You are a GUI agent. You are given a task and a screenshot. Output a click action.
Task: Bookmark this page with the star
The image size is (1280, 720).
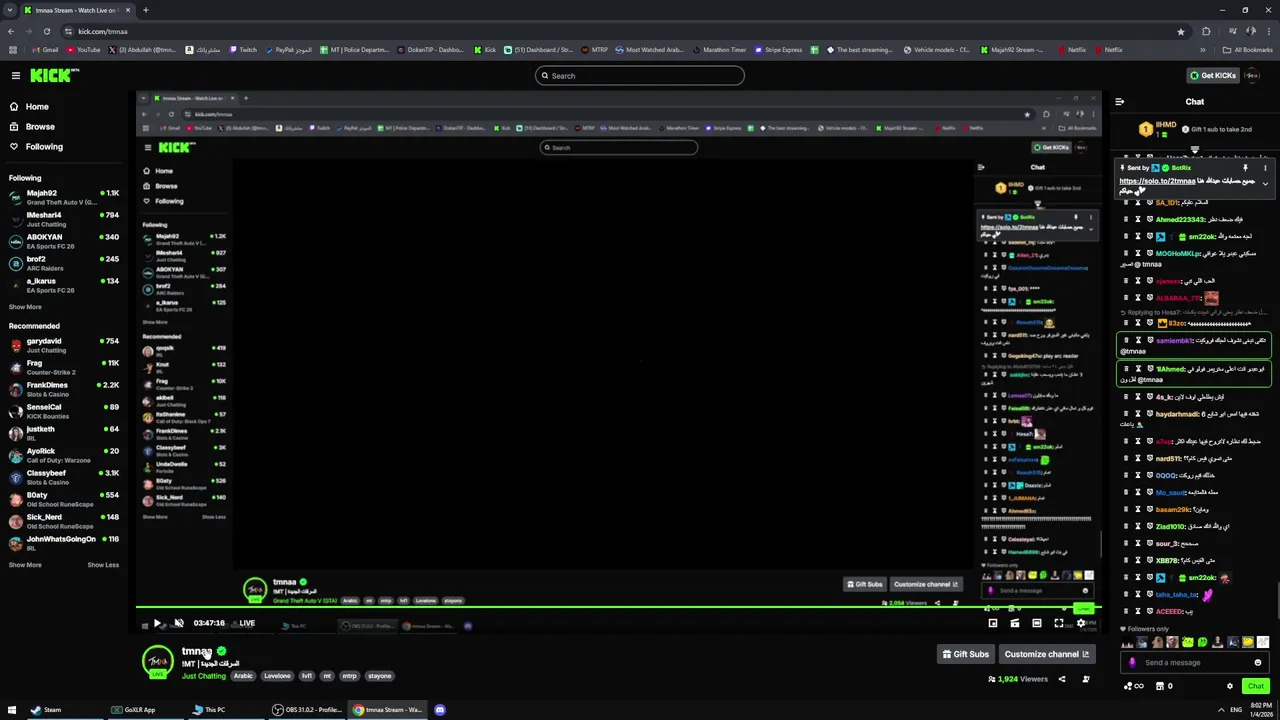(x=1181, y=32)
